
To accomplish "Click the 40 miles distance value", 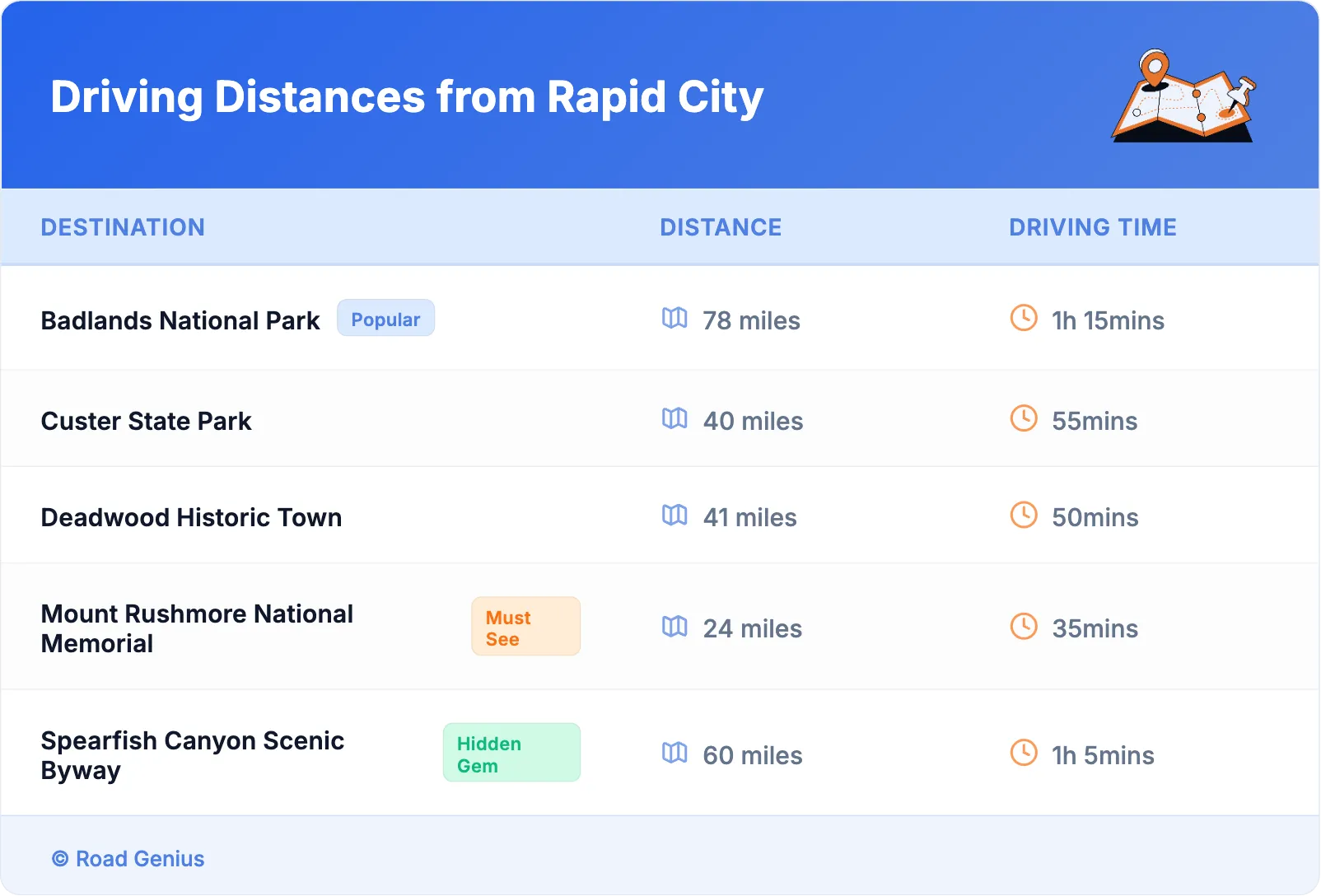I will pos(753,421).
